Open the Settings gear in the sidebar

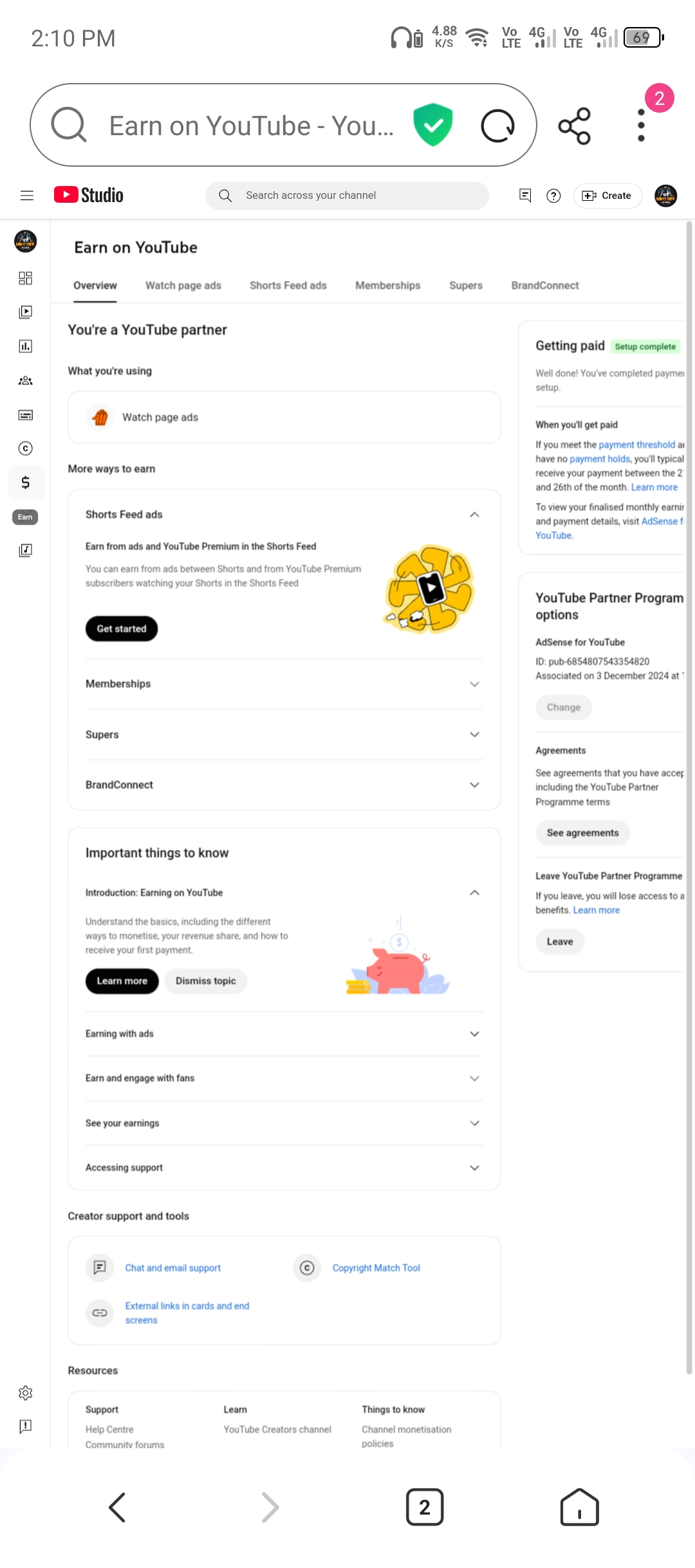point(25,1393)
